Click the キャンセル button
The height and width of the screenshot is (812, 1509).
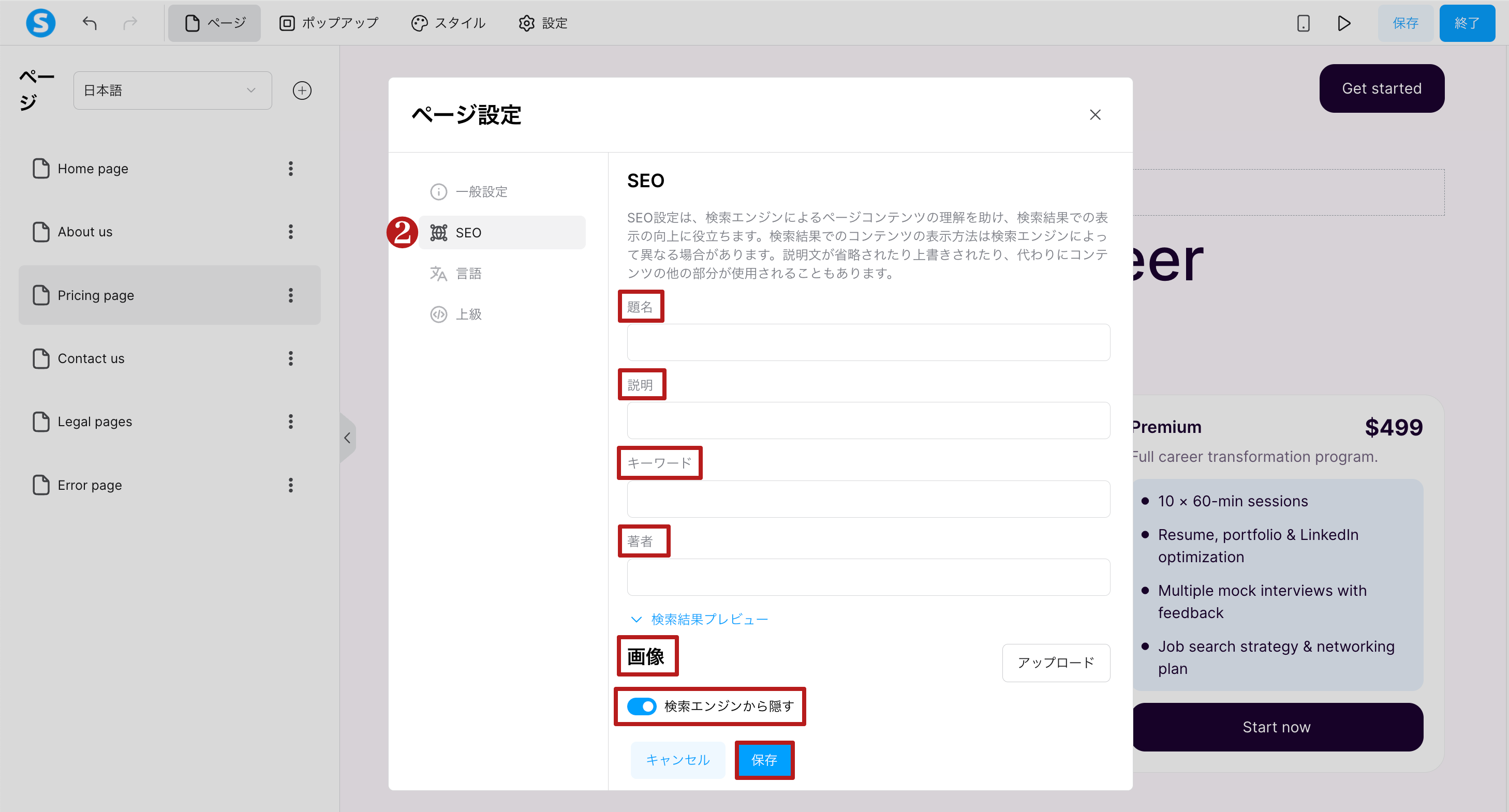[677, 759]
